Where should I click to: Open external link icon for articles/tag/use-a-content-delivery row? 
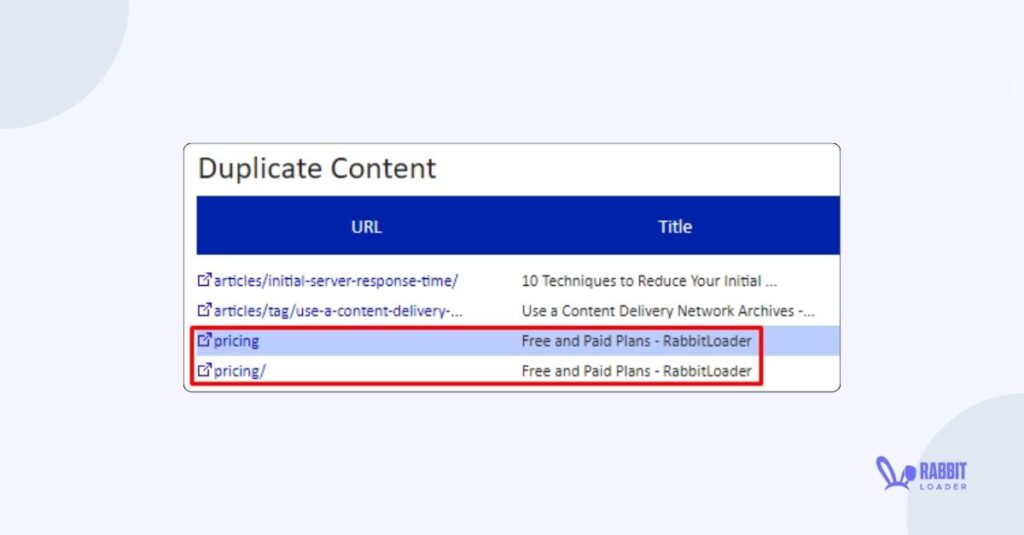click(x=204, y=310)
